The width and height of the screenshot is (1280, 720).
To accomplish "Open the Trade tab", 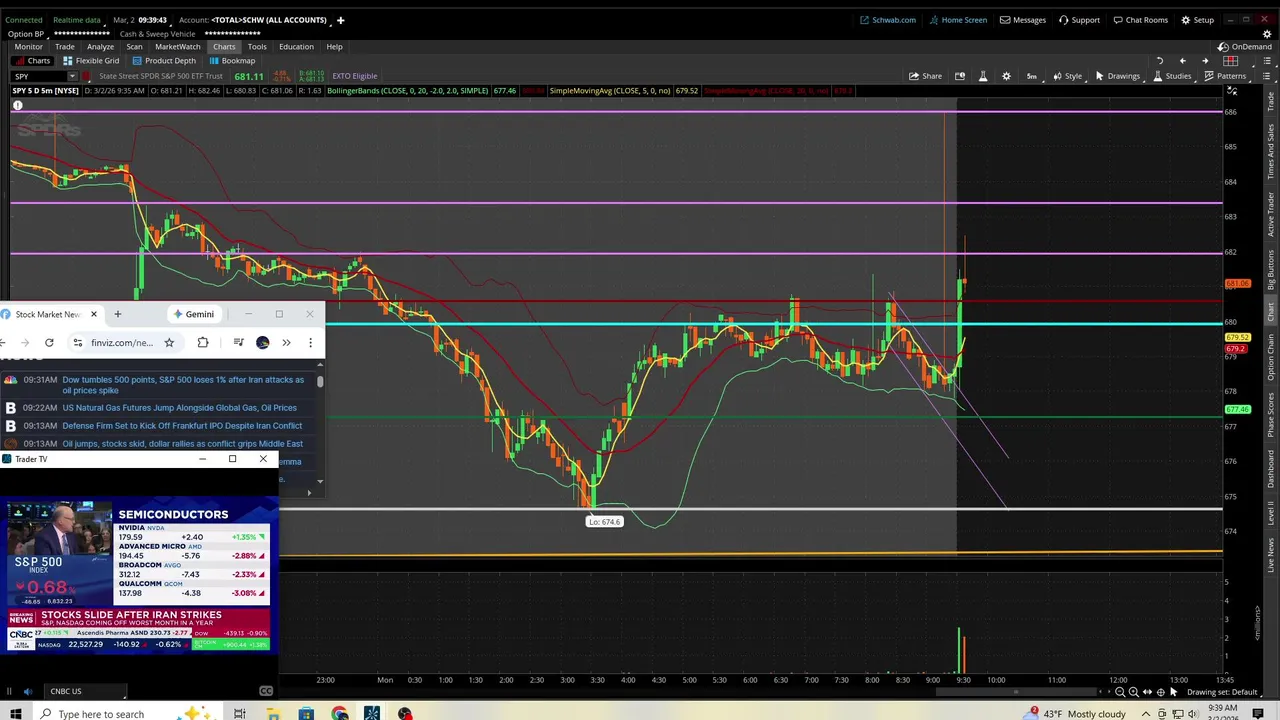I will tap(64, 47).
